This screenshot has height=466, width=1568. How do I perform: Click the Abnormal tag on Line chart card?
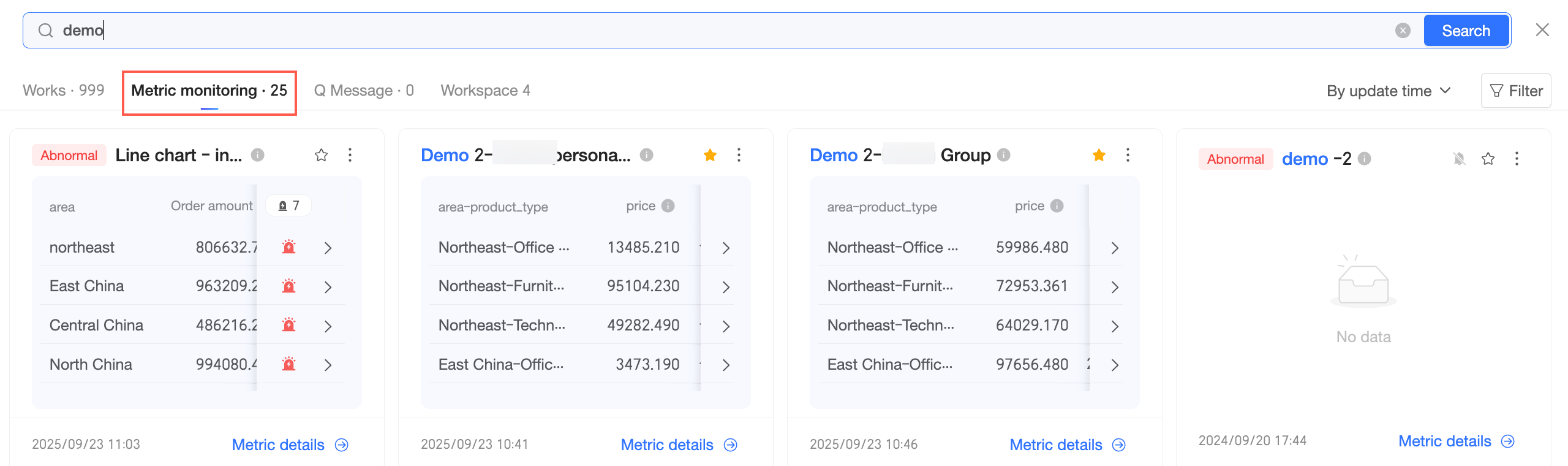tap(69, 155)
